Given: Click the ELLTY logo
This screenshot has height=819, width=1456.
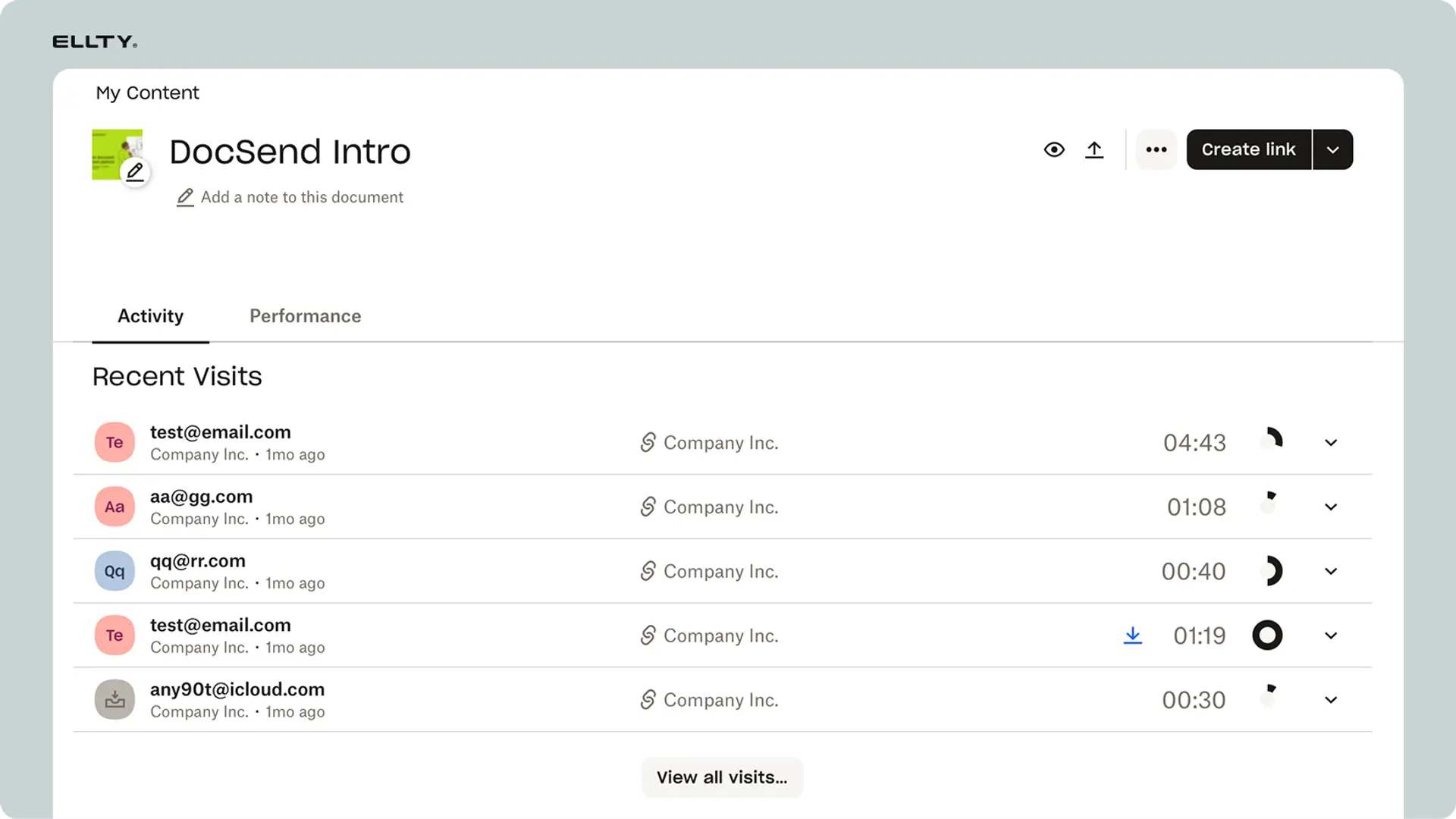Looking at the screenshot, I should (x=95, y=42).
